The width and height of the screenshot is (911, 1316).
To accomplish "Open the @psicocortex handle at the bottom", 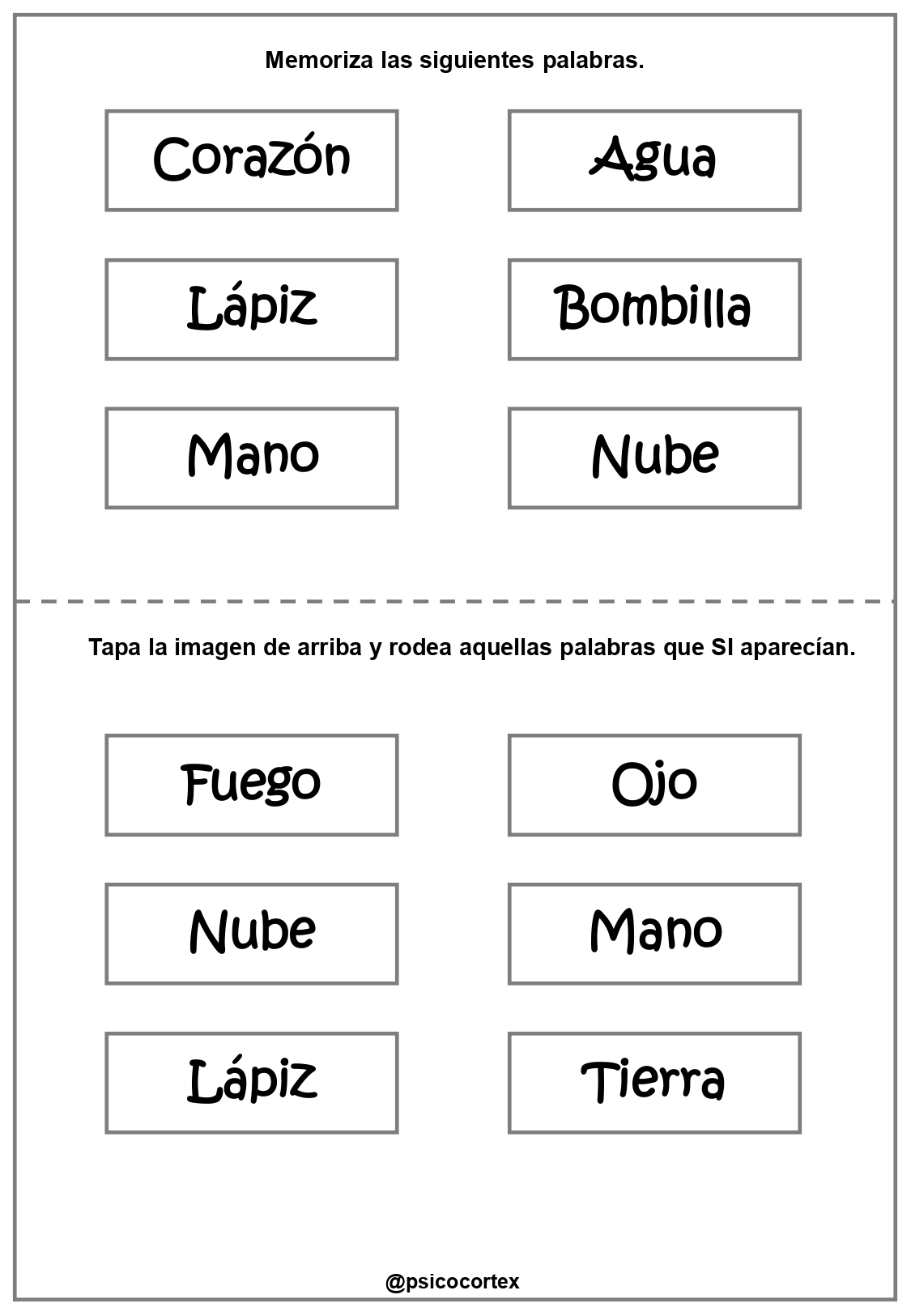I will pyautogui.click(x=453, y=1282).
